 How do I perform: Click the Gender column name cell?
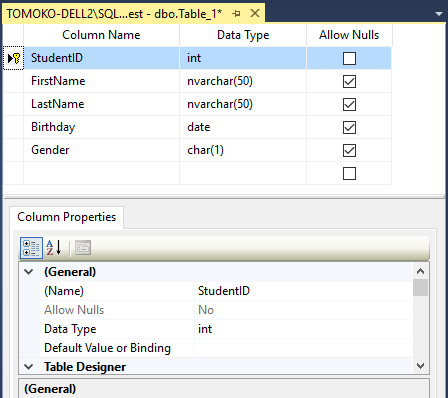[x=101, y=150]
